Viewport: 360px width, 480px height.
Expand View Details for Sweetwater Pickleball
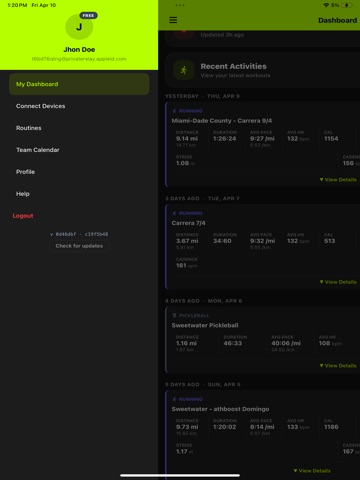tap(338, 366)
